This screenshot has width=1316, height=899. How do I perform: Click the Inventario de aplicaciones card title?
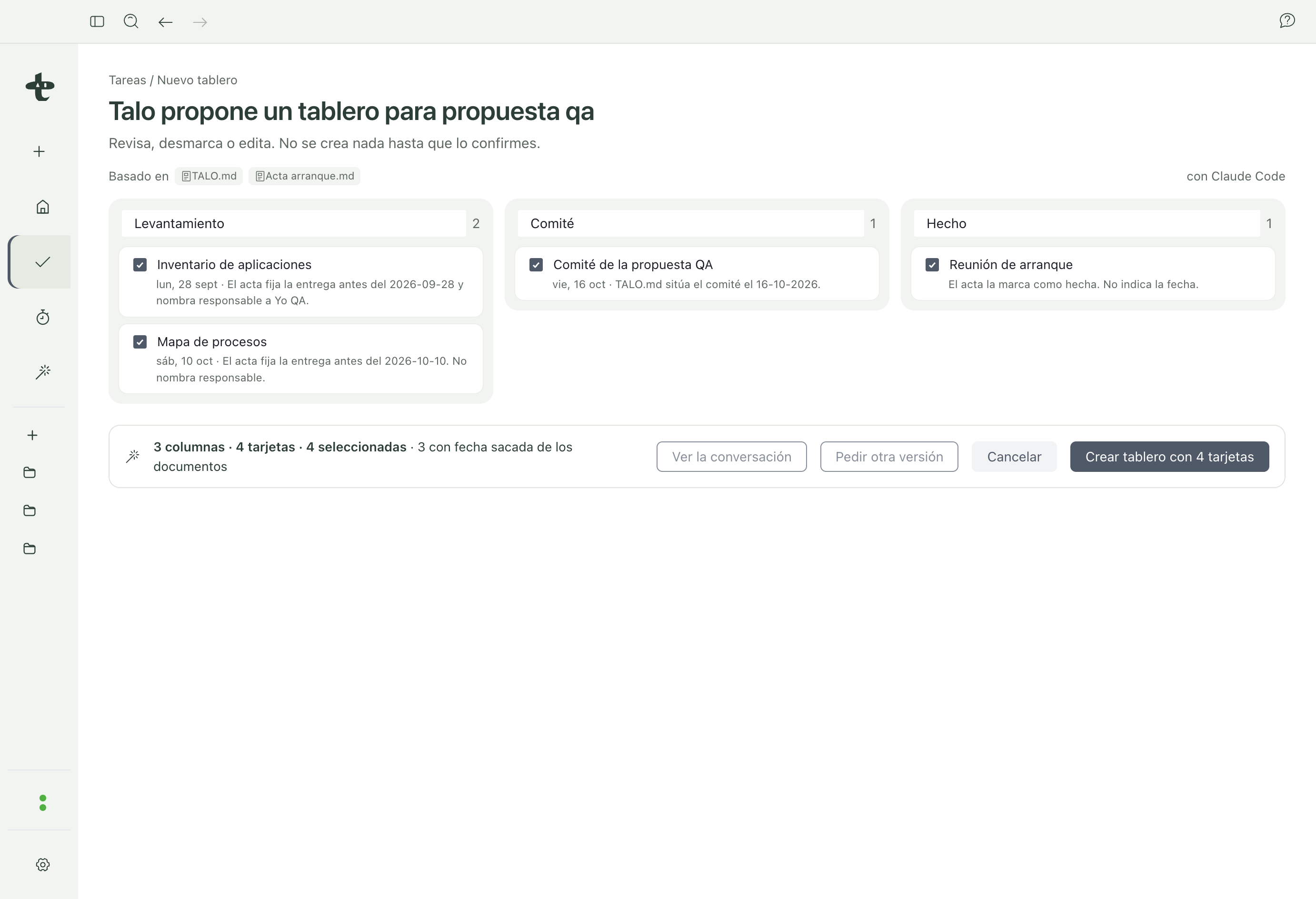click(x=234, y=265)
